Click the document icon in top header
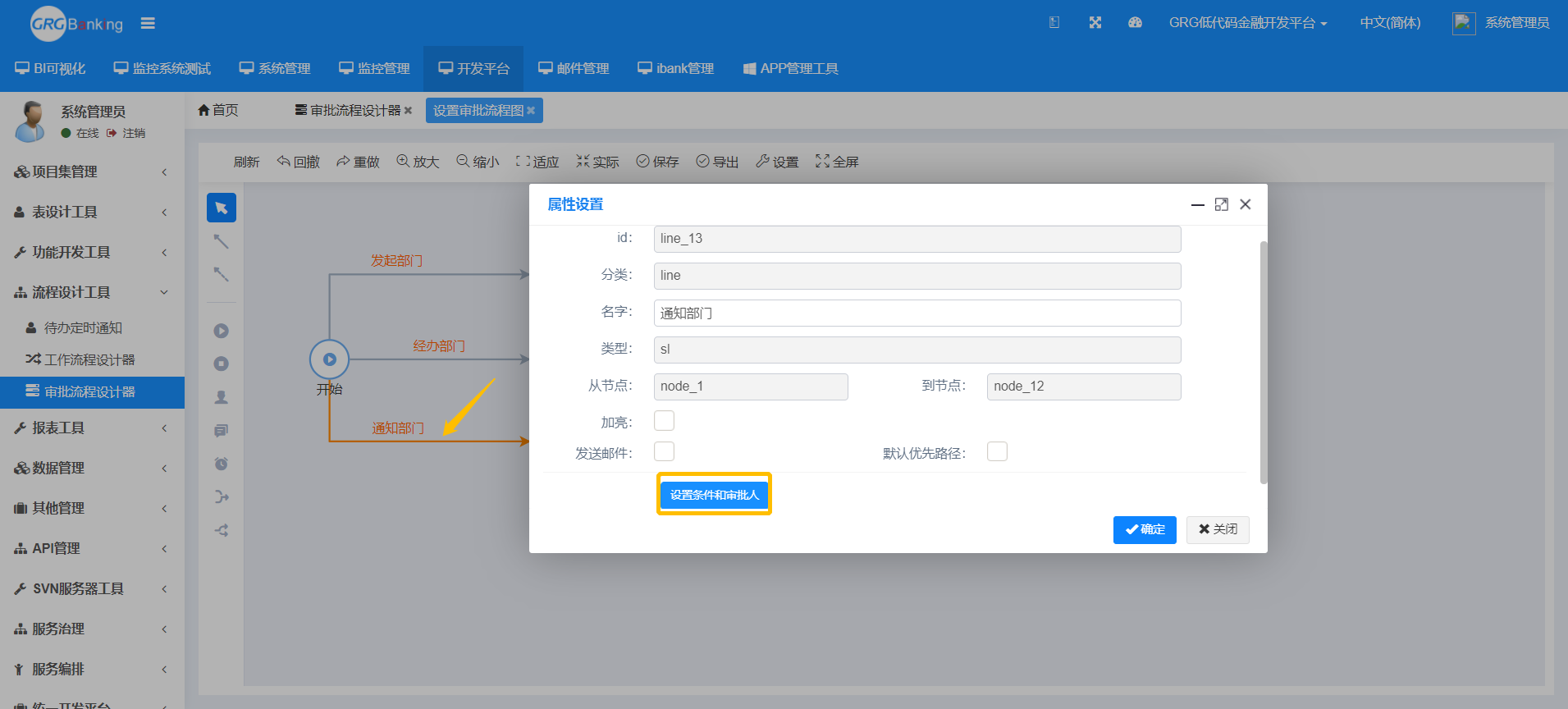 pos(1054,23)
